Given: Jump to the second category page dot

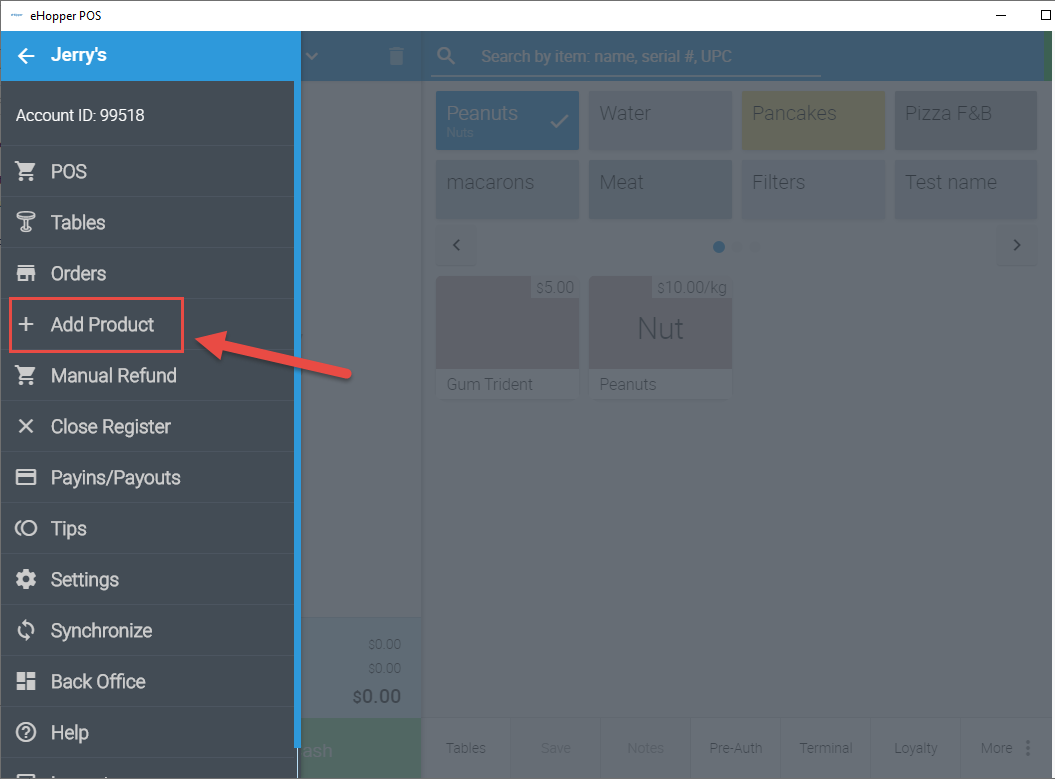Looking at the screenshot, I should click(737, 246).
